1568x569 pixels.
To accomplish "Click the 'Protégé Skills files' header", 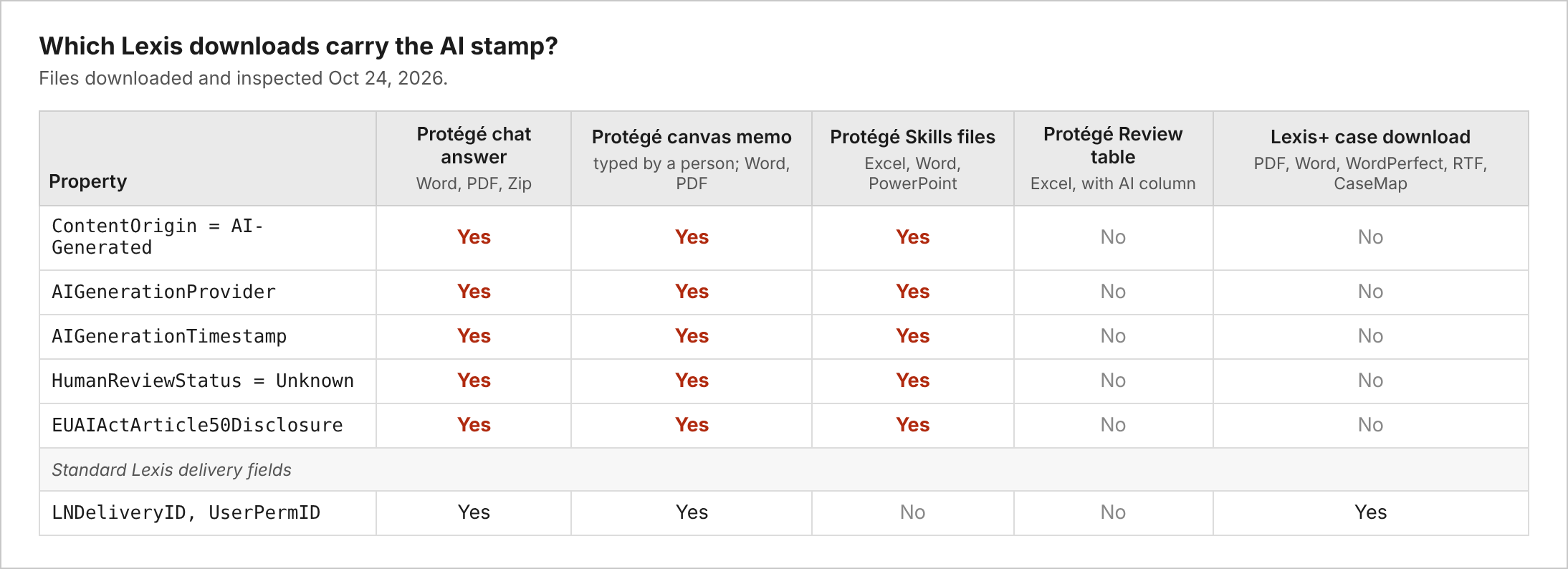I will click(912, 137).
